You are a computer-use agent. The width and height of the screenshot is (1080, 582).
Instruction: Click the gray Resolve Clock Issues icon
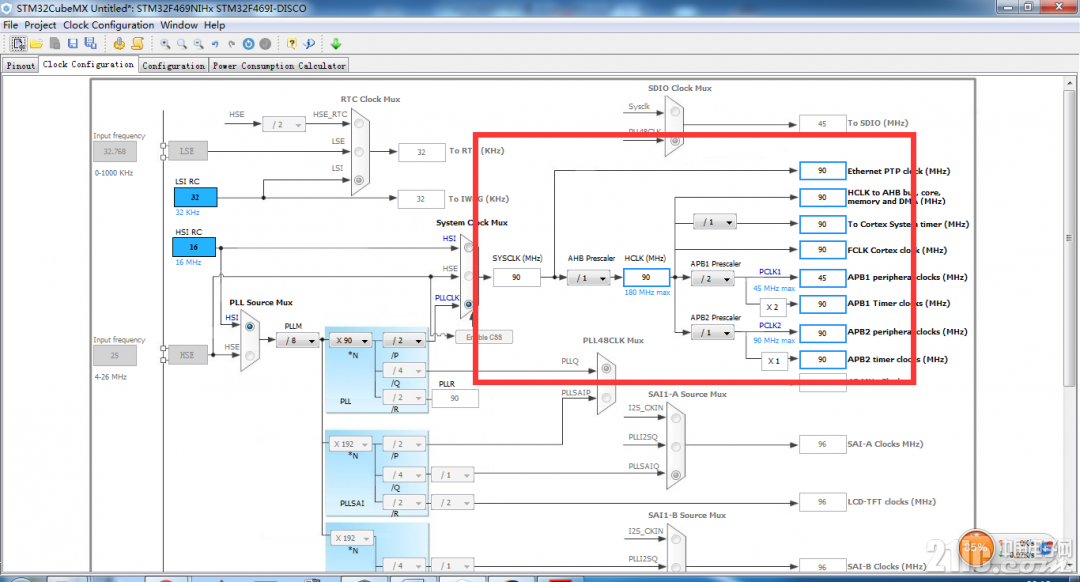(265, 43)
